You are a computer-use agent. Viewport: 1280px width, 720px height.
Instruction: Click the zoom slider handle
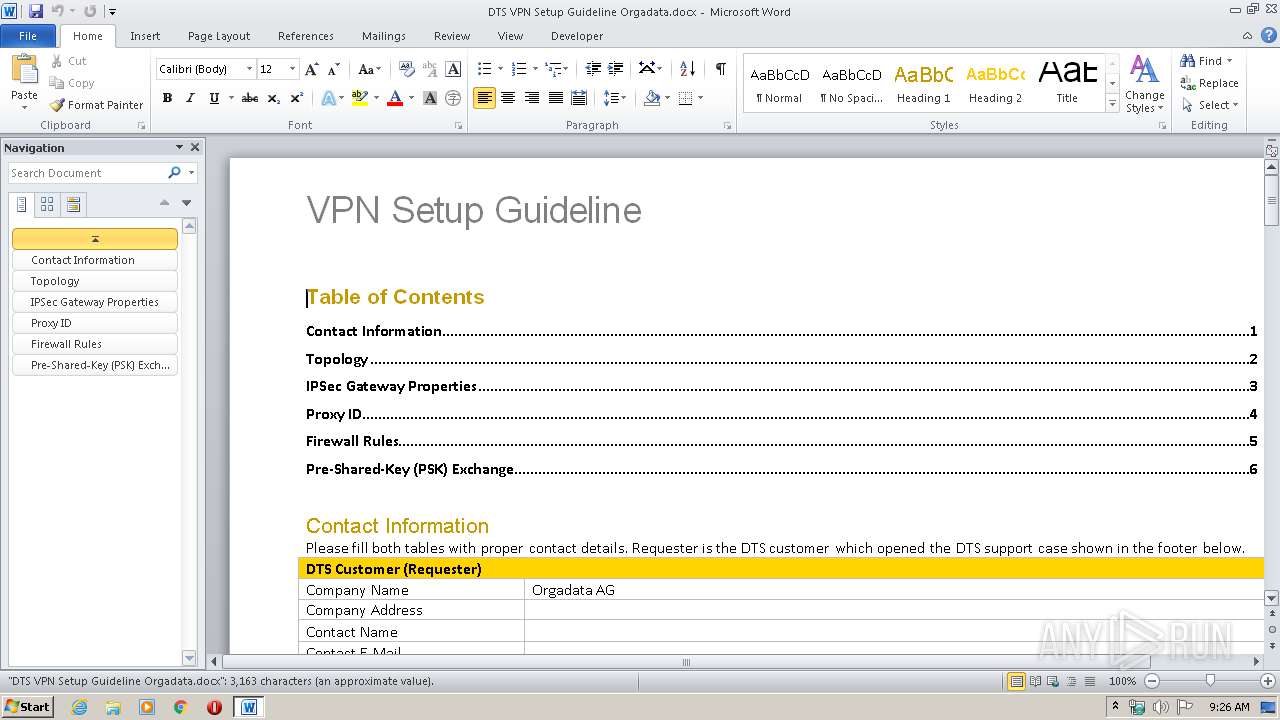pos(1210,681)
